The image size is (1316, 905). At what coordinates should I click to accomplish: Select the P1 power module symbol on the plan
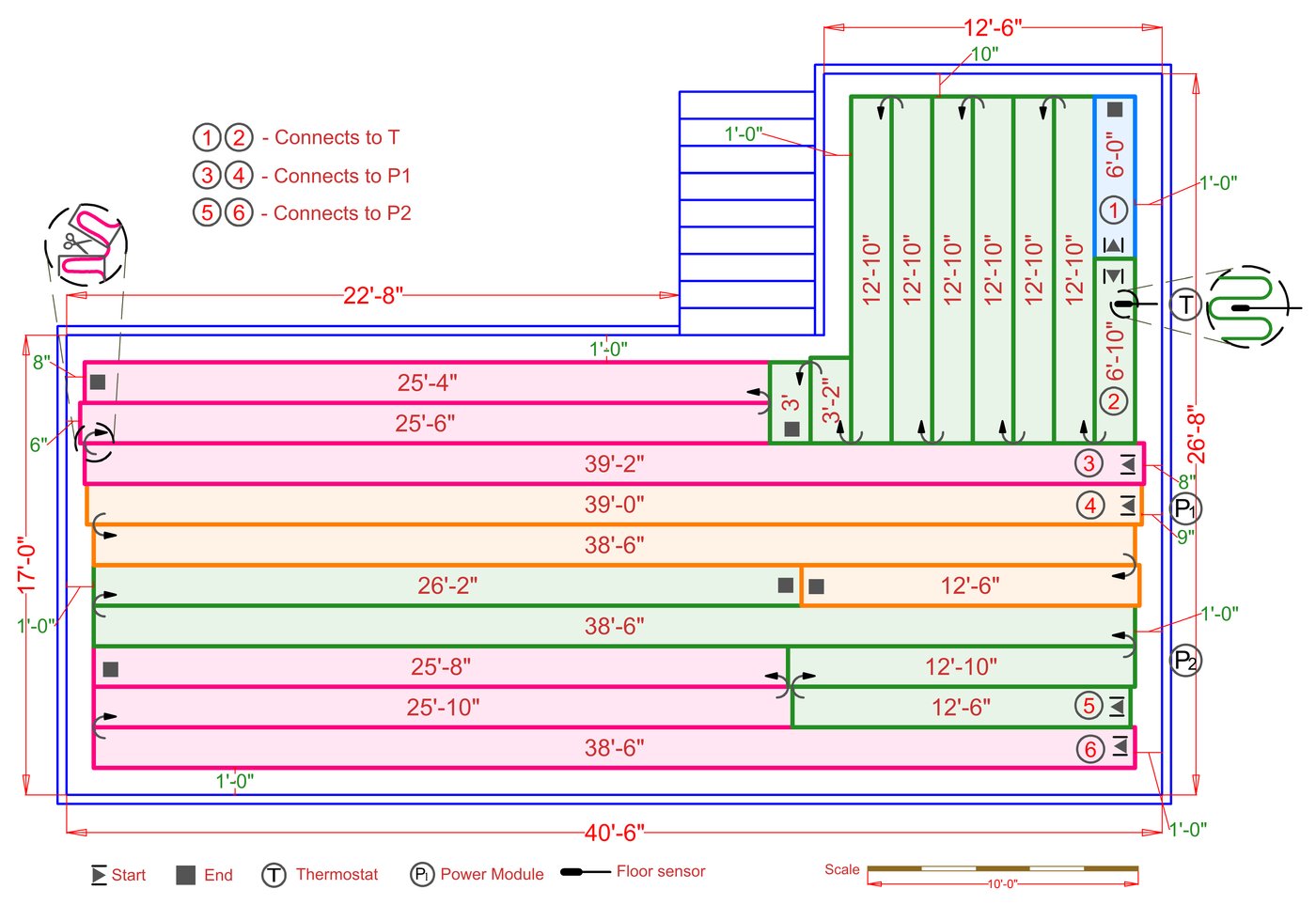tap(1184, 508)
